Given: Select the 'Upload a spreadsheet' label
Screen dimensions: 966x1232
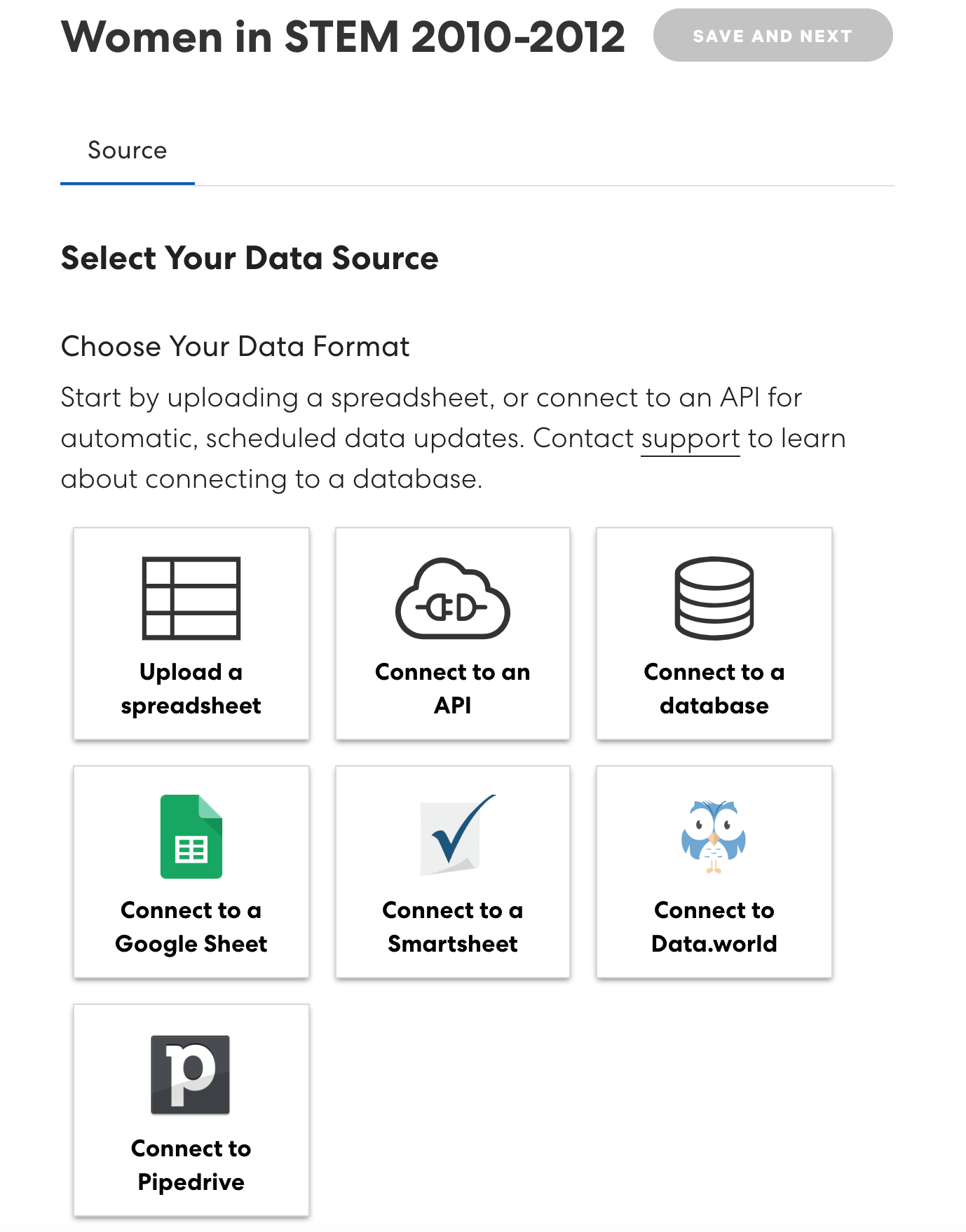Looking at the screenshot, I should pos(191,689).
